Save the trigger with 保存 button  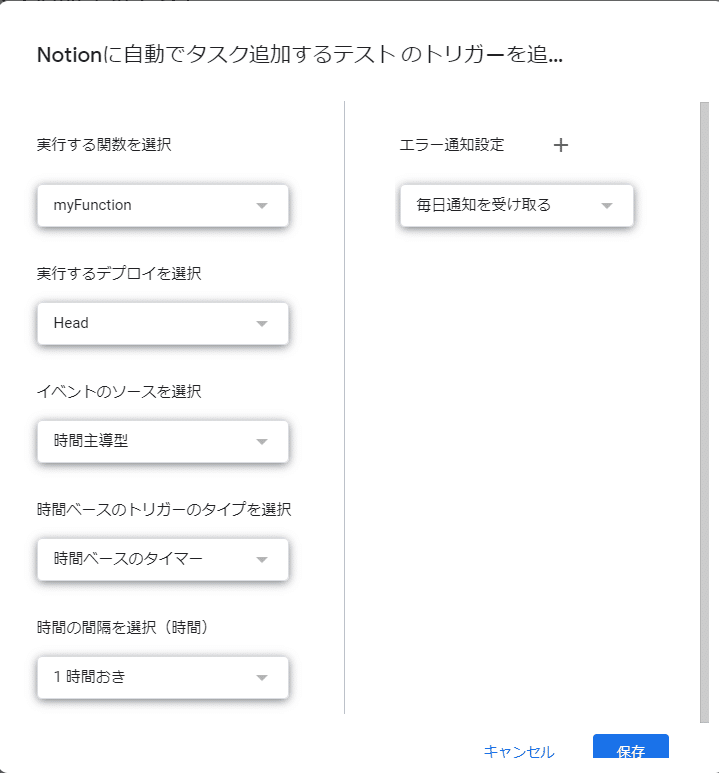pyautogui.click(x=630, y=750)
